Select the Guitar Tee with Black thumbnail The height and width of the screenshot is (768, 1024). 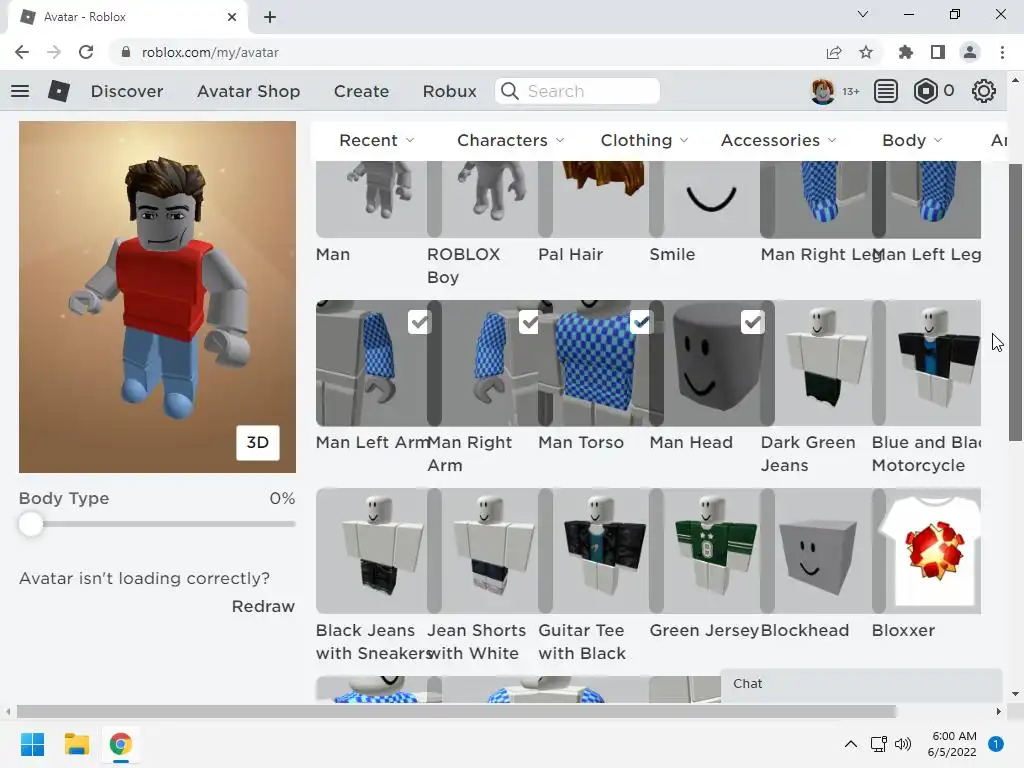[x=594, y=551]
